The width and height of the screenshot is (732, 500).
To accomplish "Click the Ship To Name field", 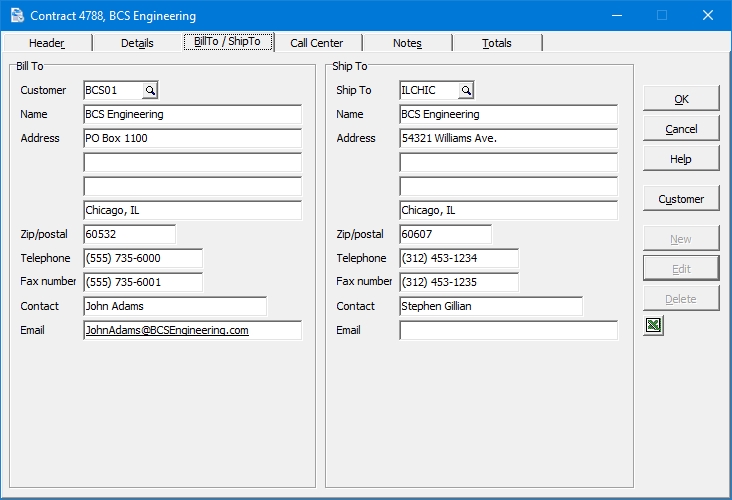I will tap(509, 114).
